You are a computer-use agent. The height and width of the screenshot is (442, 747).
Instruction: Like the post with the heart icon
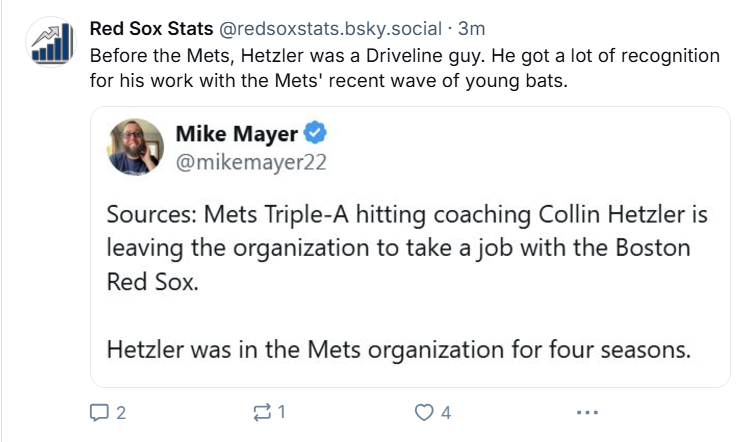tap(425, 412)
